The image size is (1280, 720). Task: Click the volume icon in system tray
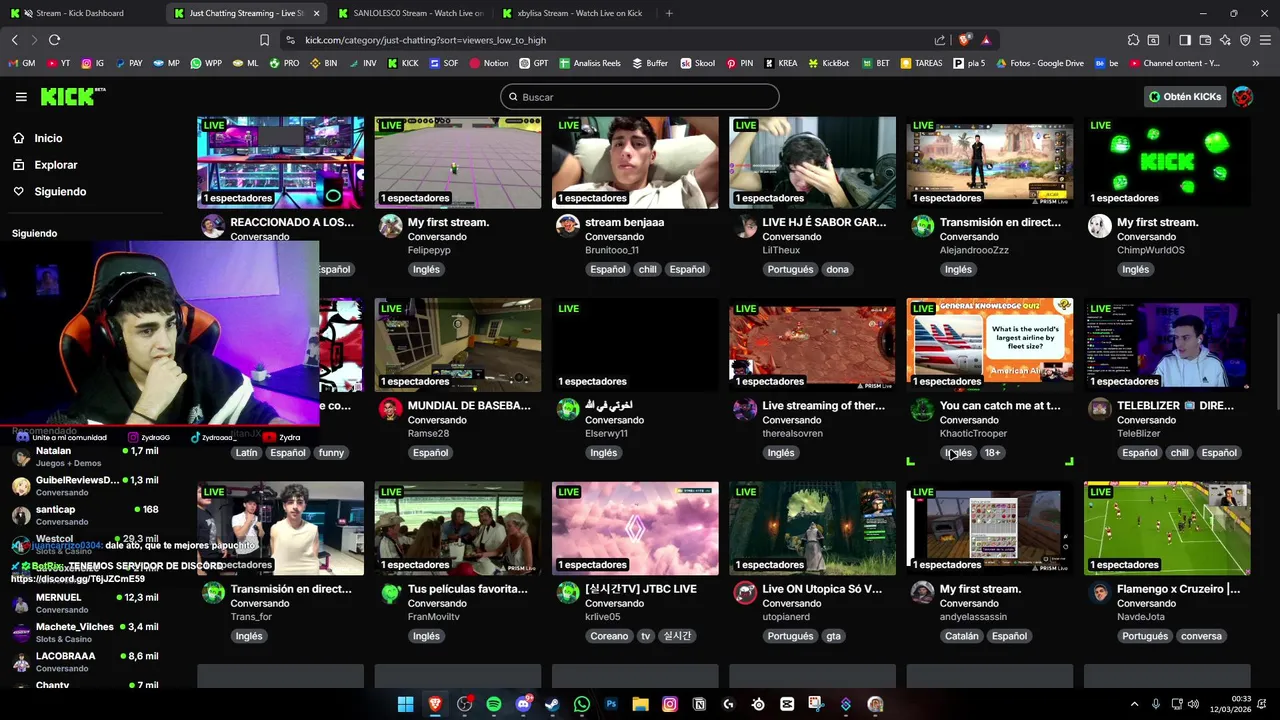pyautogui.click(x=1193, y=704)
